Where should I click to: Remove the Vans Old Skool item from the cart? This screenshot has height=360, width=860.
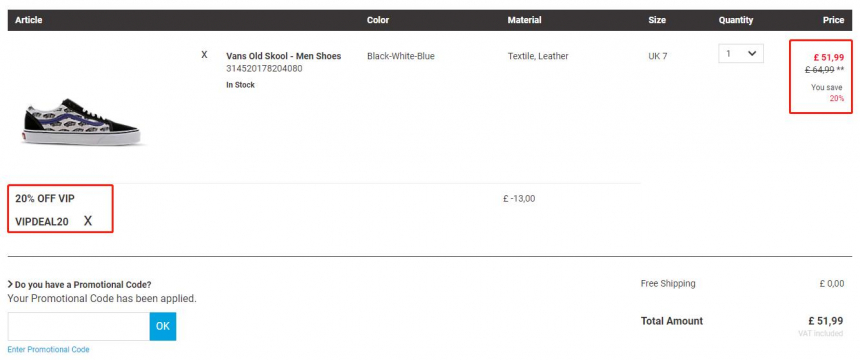click(204, 54)
